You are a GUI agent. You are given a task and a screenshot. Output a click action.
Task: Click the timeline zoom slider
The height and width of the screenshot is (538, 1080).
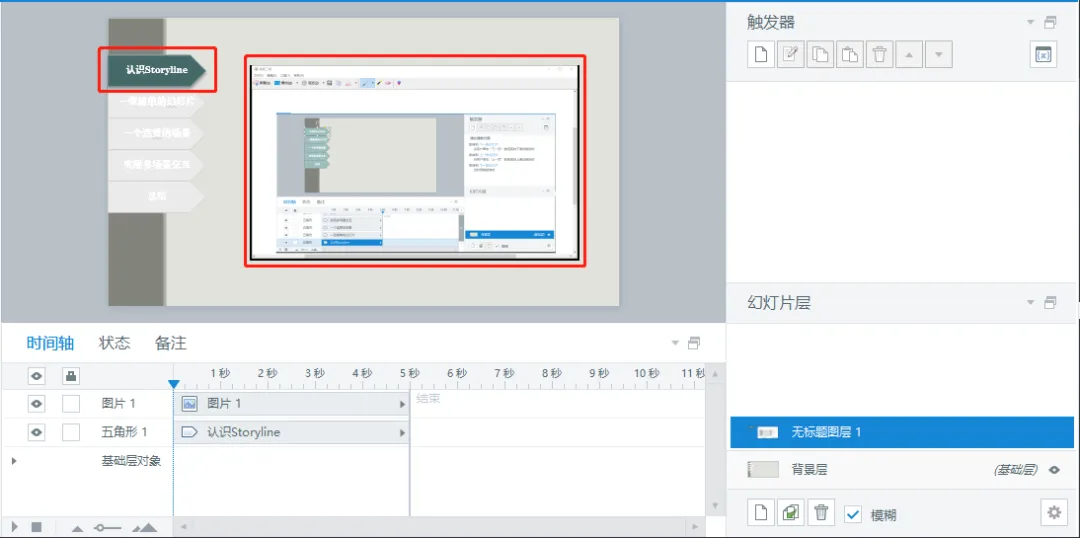tap(106, 527)
